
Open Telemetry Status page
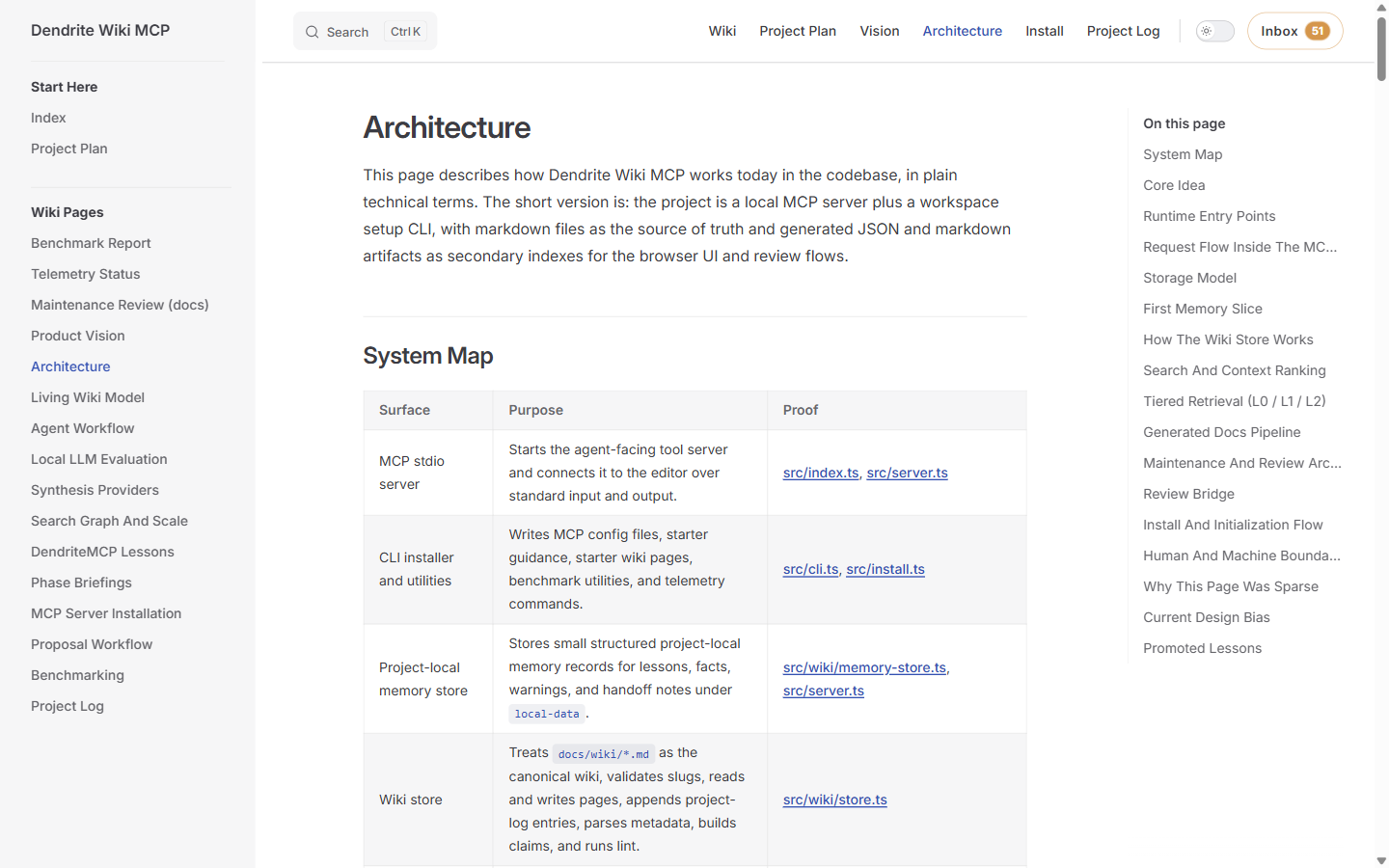[85, 274]
